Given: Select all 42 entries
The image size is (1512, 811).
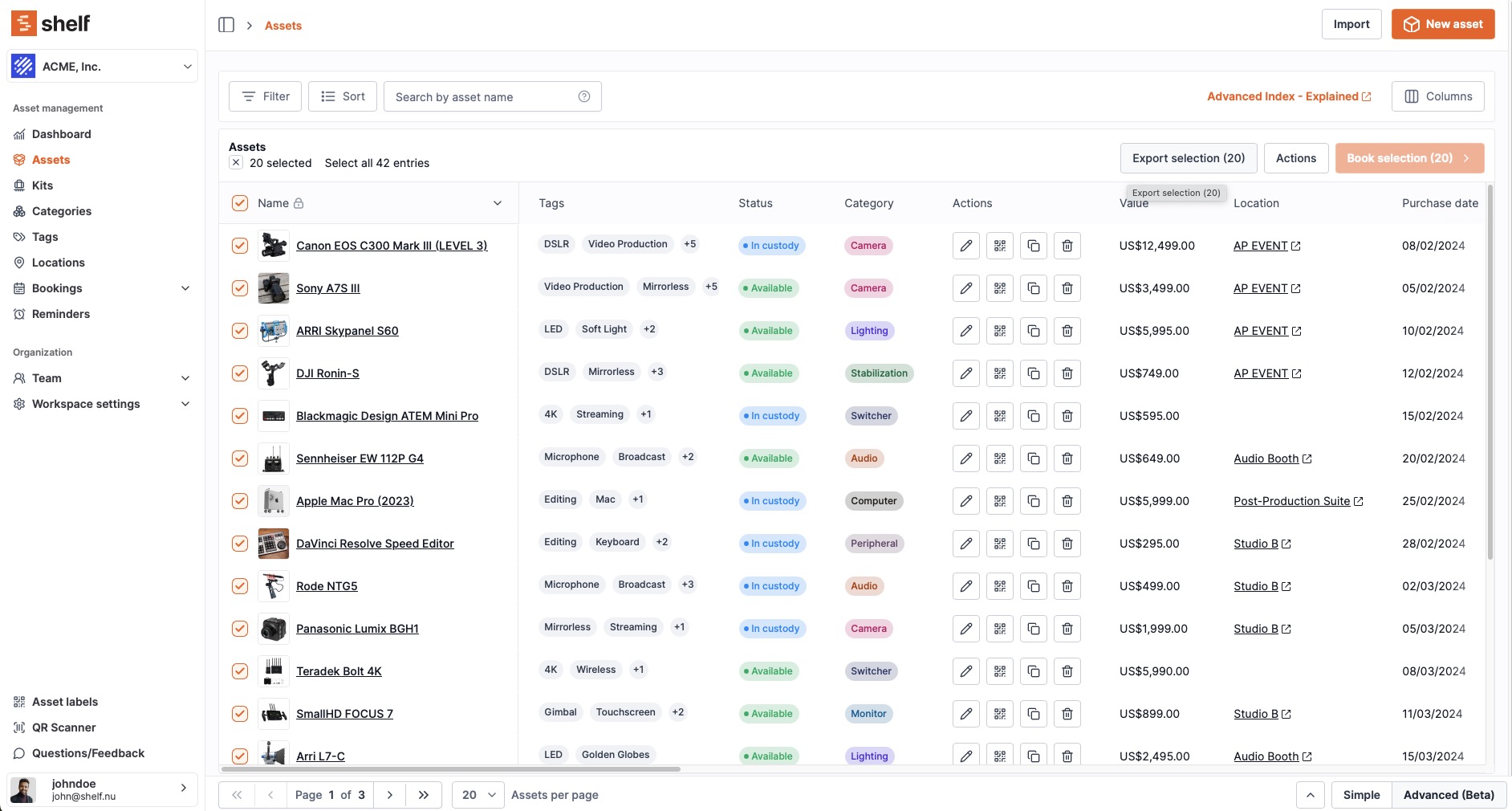Looking at the screenshot, I should point(377,163).
